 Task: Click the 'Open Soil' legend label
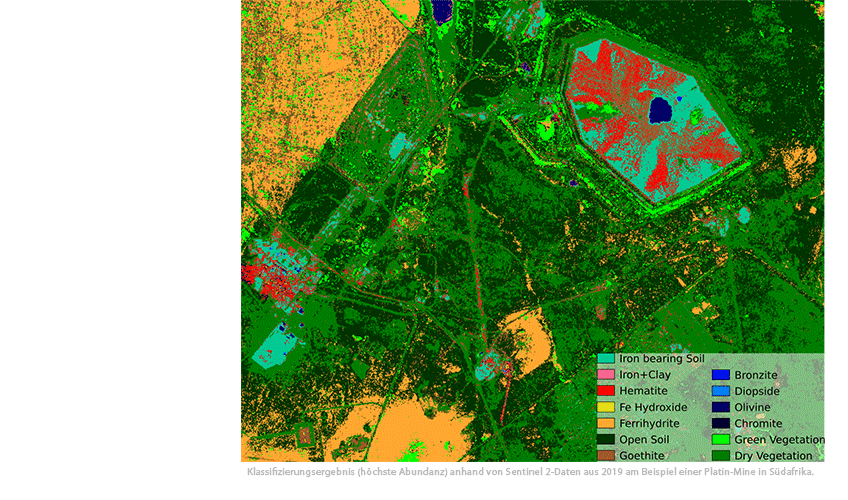click(644, 440)
